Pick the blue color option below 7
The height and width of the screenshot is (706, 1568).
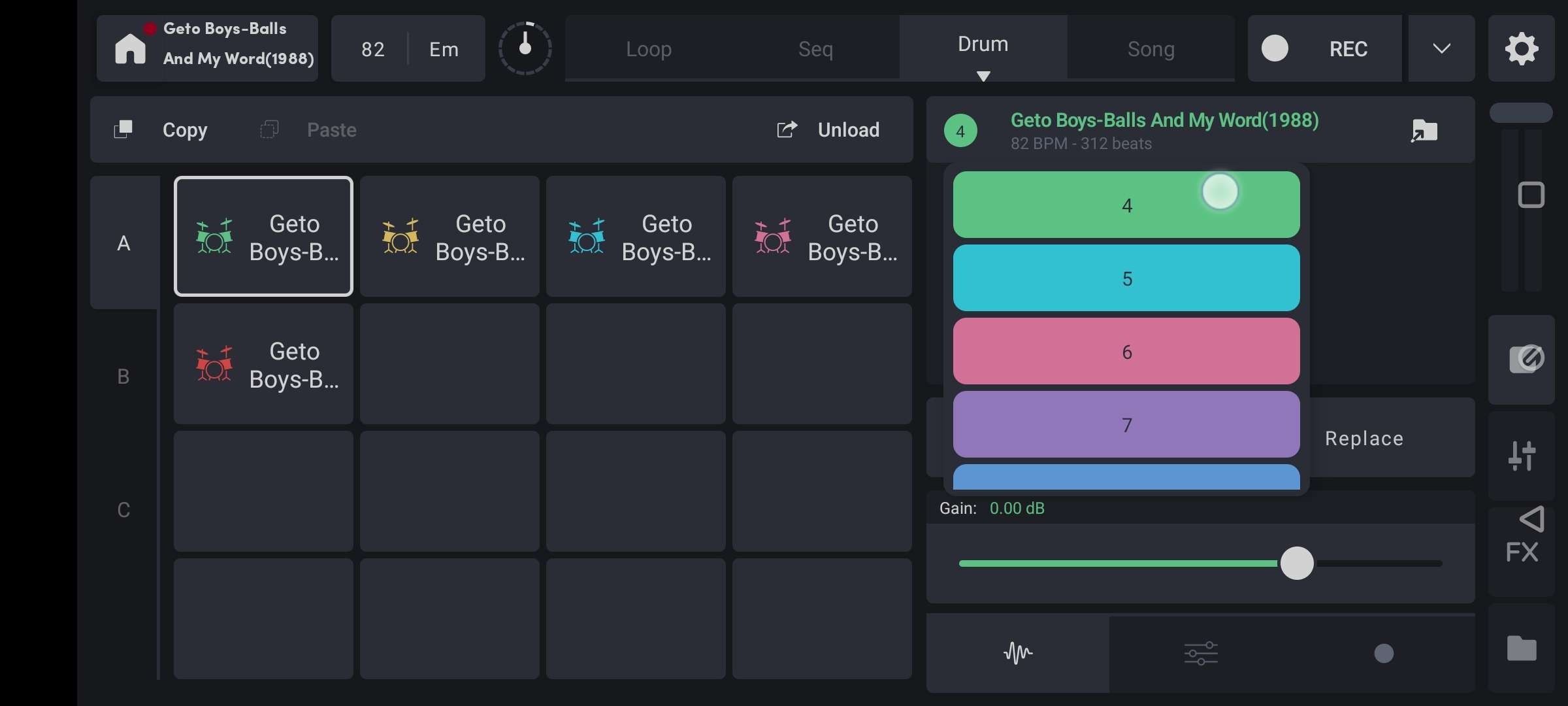pos(1126,477)
